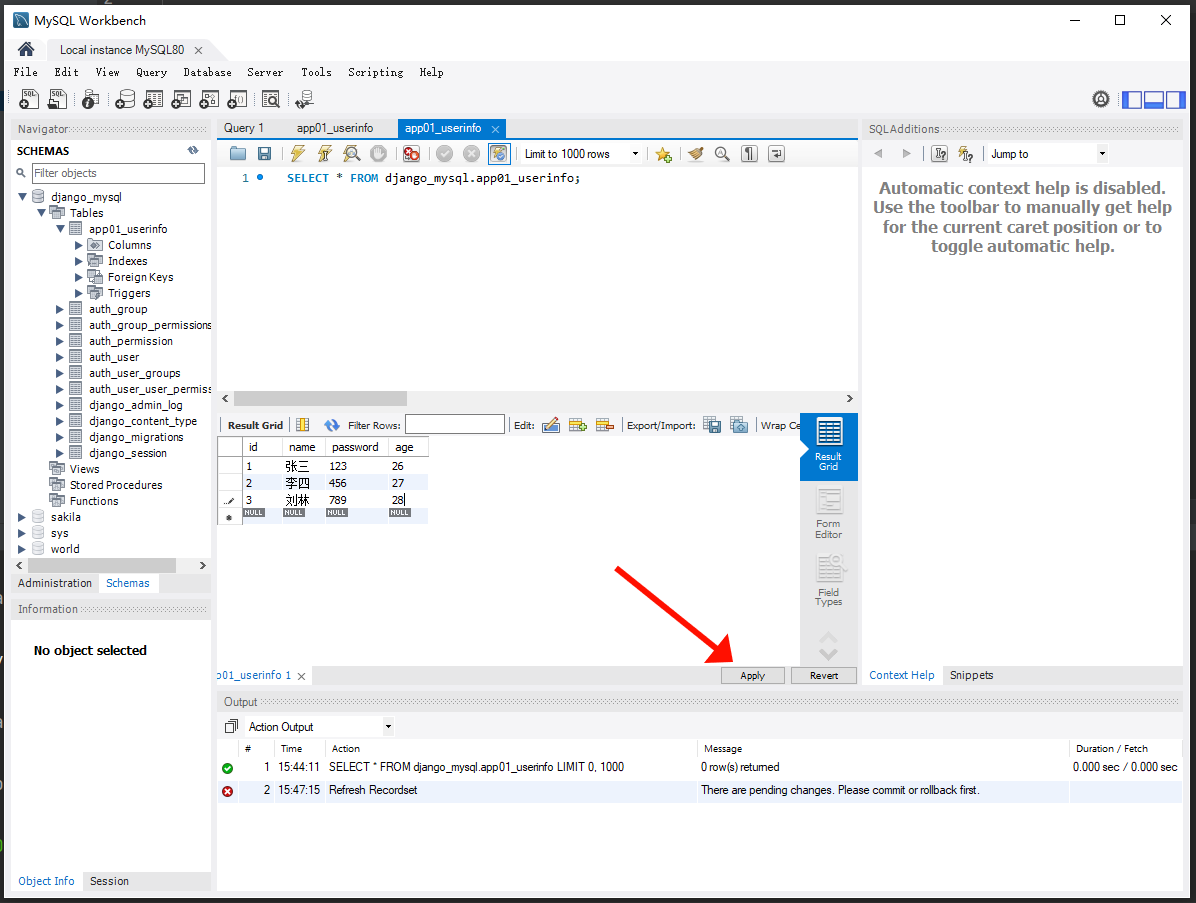The height and width of the screenshot is (903, 1196).
Task: Refresh the result grid data
Action: (x=332, y=425)
